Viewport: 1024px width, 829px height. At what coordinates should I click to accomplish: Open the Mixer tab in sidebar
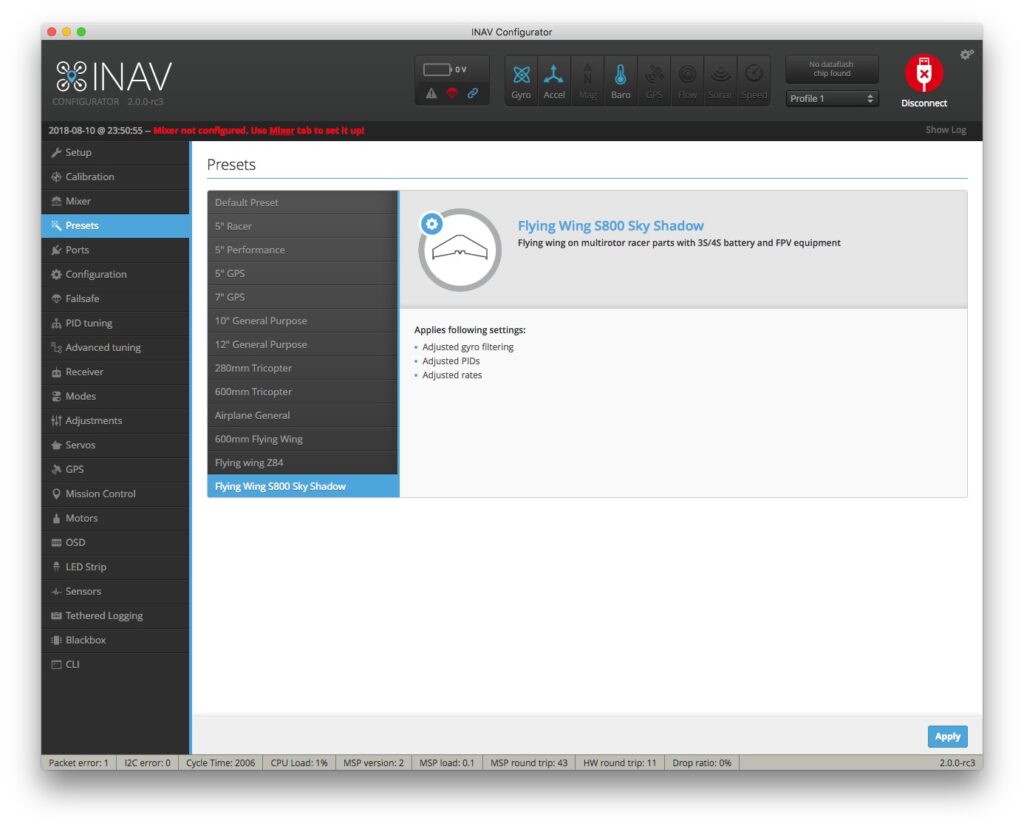(x=78, y=201)
